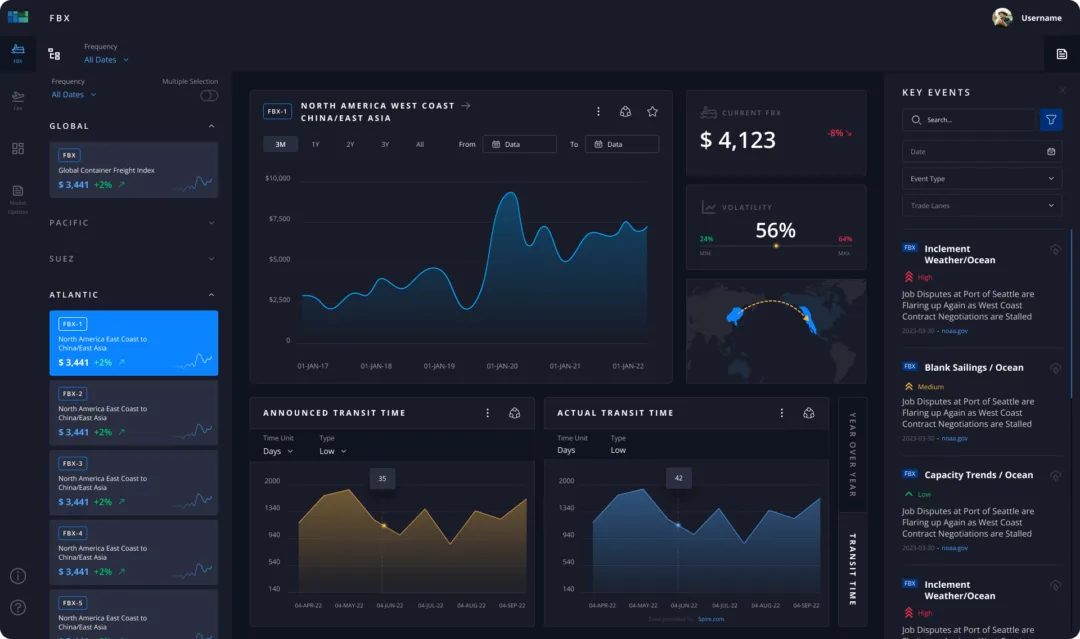
Task: Open the three-dot menu on FBX-1 chart
Action: (x=598, y=112)
